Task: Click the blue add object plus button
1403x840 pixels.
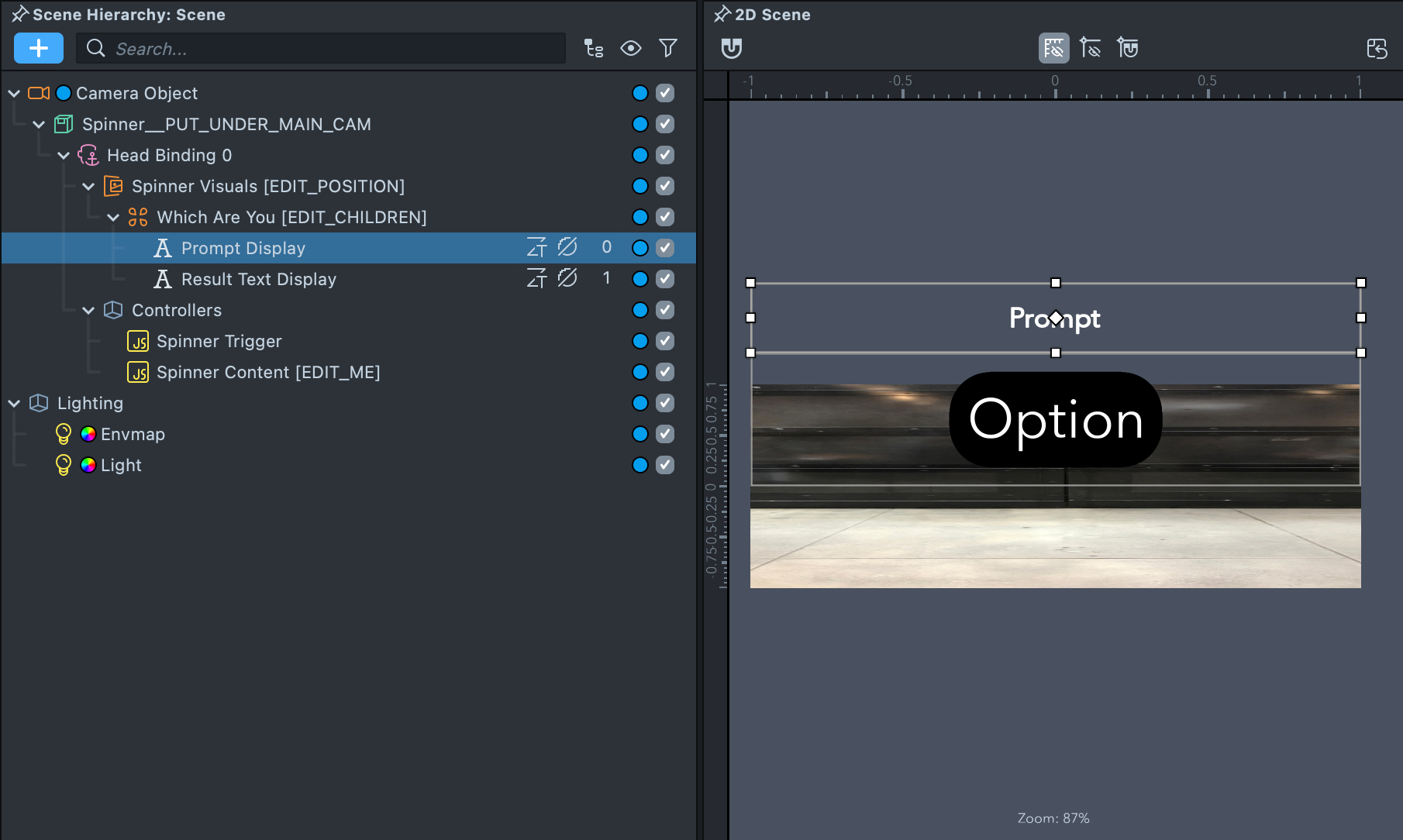Action: tap(38, 48)
